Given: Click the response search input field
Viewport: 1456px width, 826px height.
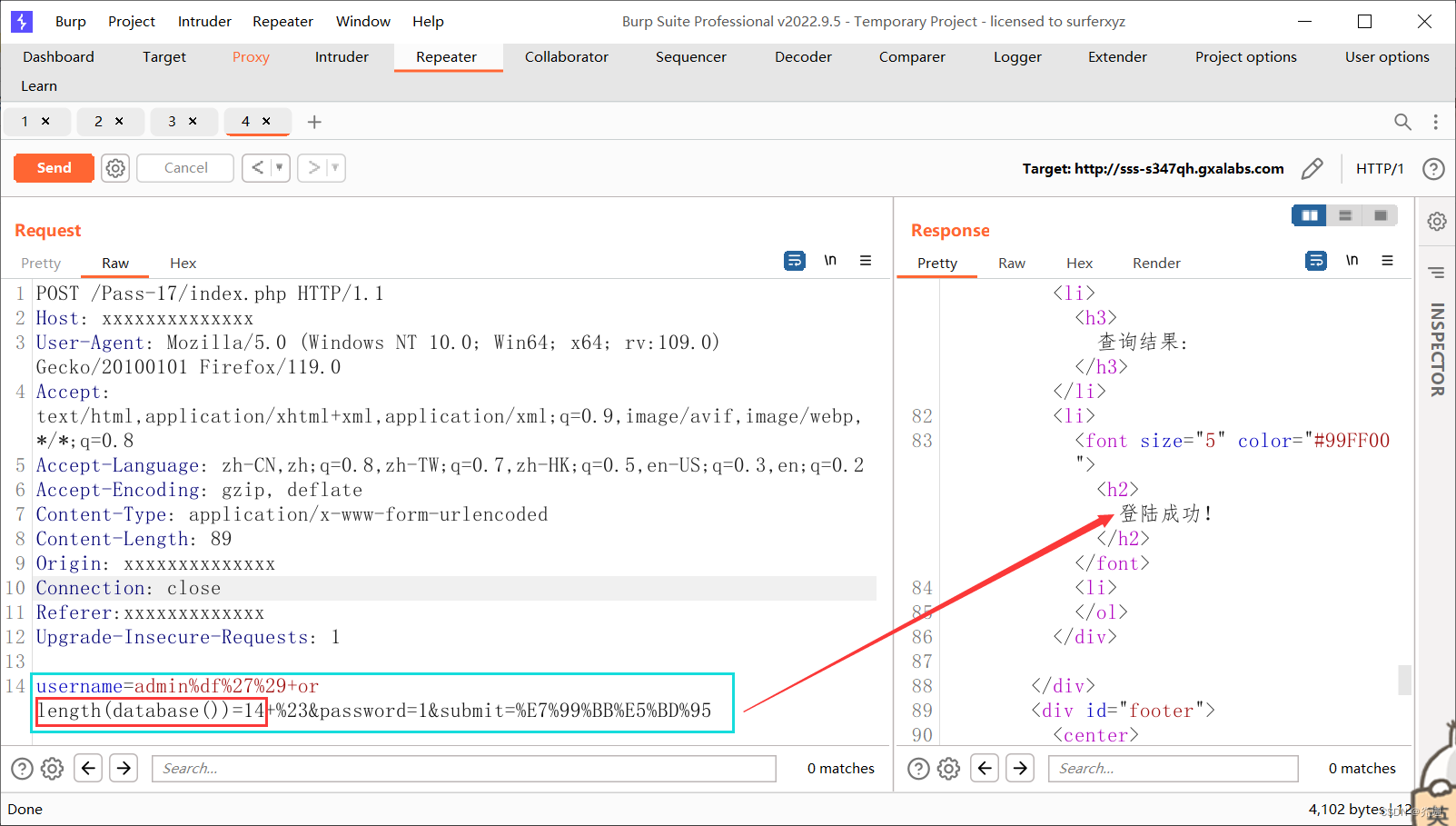Looking at the screenshot, I should pos(1174,769).
